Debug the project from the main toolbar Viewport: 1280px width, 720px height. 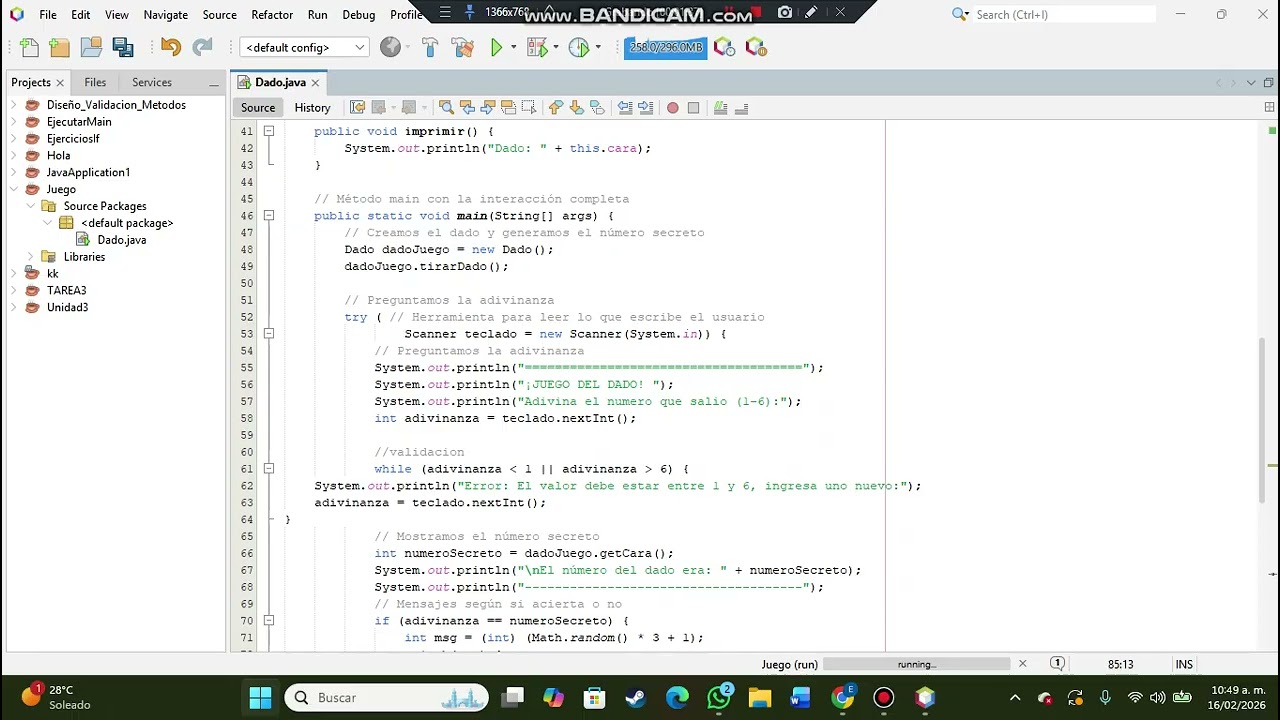tap(537, 47)
